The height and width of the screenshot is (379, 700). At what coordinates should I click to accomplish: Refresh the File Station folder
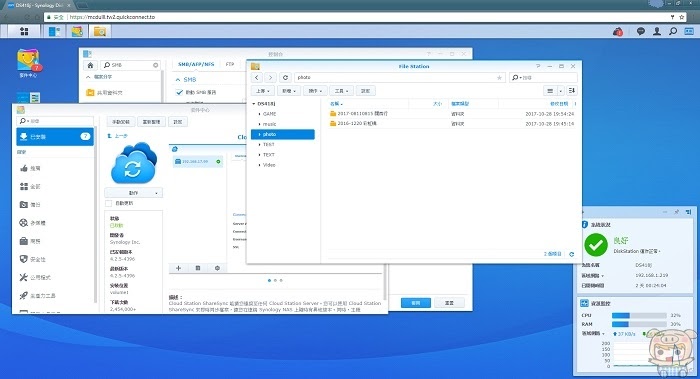(285, 78)
